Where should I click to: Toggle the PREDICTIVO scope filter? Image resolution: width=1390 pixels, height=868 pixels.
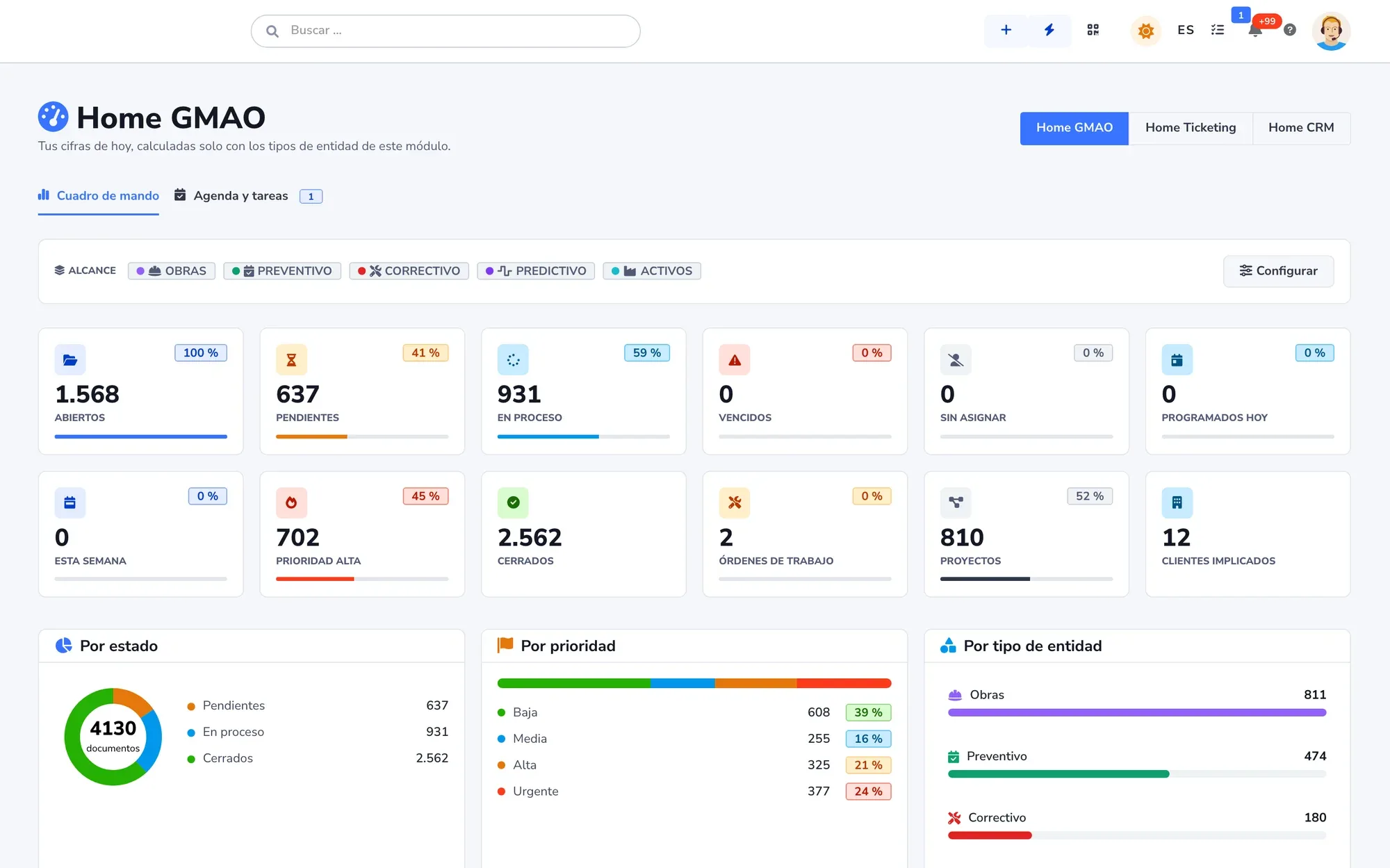tap(536, 271)
